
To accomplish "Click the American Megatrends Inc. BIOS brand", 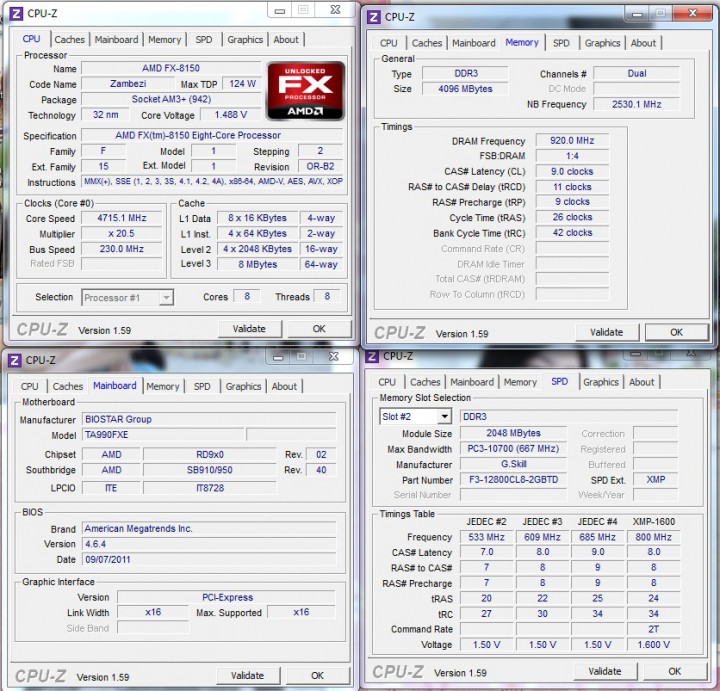I will click(209, 528).
